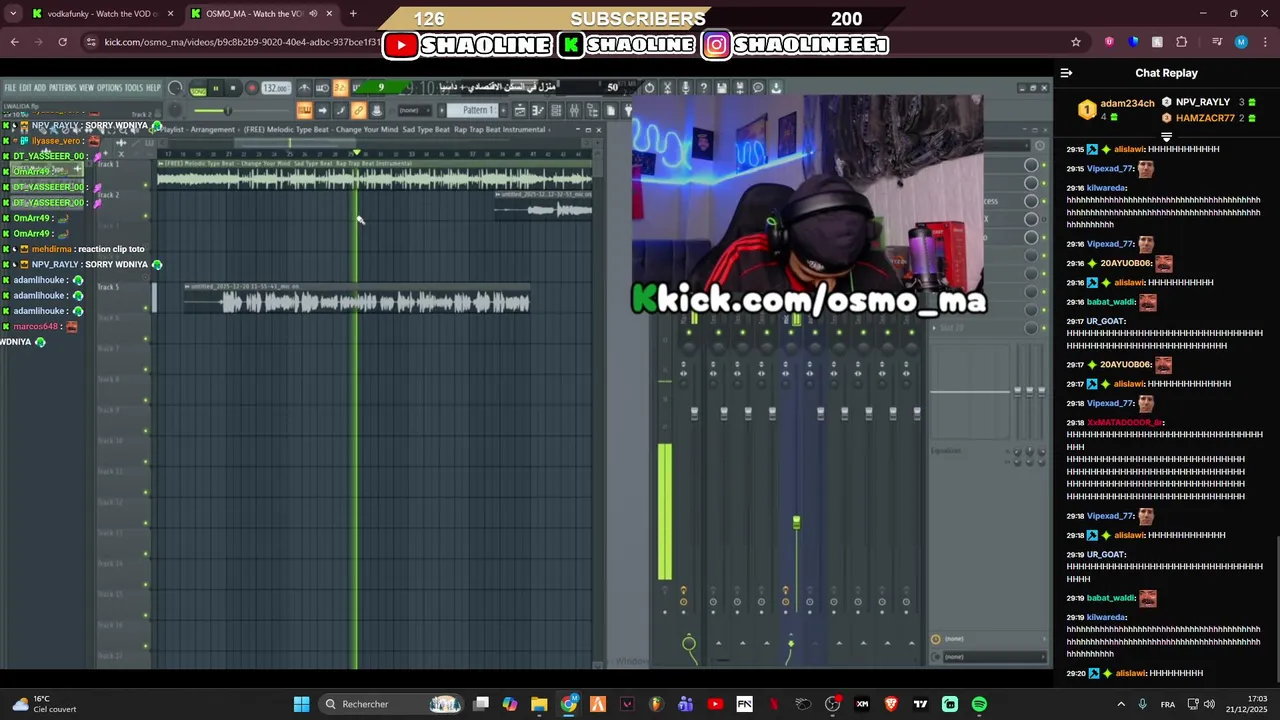
Task: Stop playback in FL Studio transport
Action: coord(232,88)
